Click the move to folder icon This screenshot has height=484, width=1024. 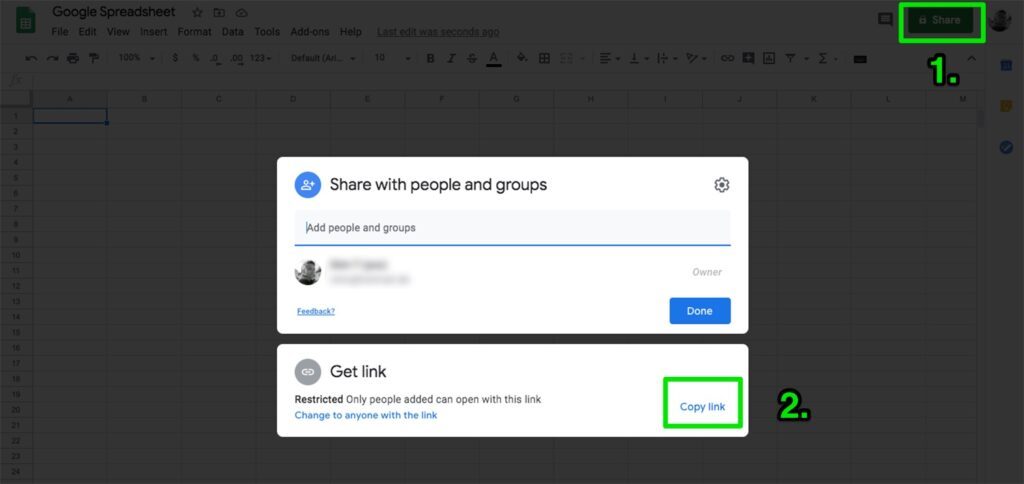click(219, 12)
